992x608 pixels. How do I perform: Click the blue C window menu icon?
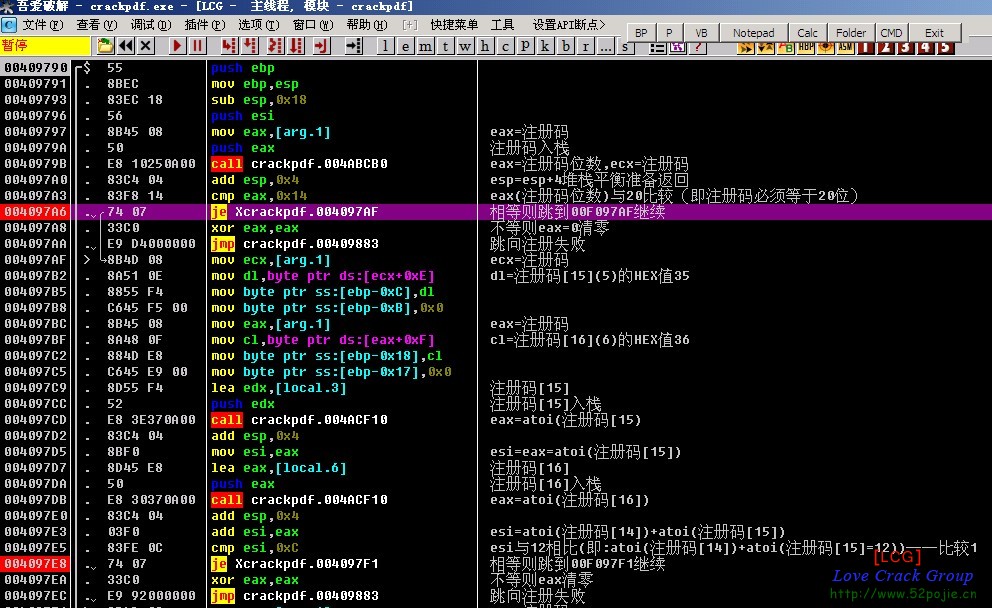(x=9, y=25)
